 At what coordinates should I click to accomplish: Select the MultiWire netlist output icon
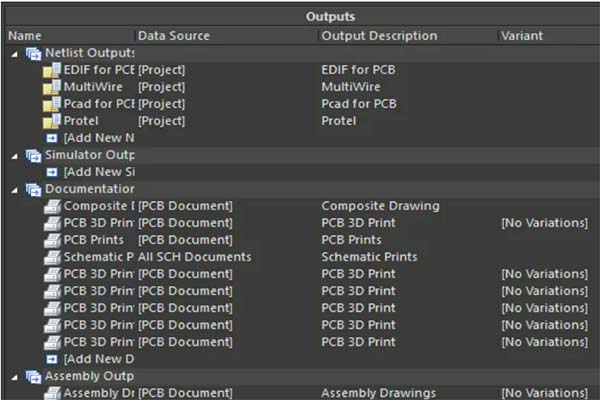click(x=51, y=87)
